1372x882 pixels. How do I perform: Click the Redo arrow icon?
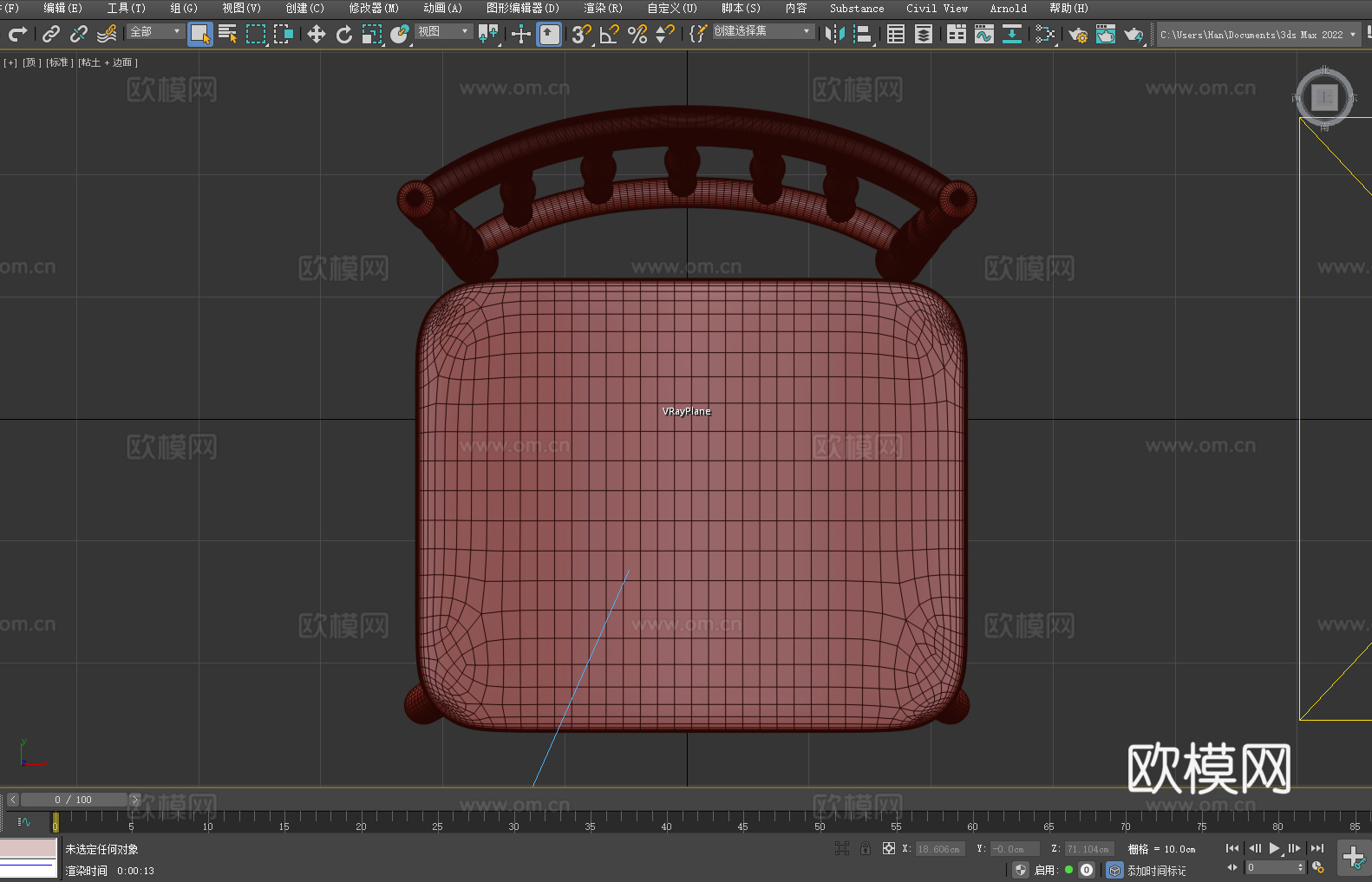point(17,34)
